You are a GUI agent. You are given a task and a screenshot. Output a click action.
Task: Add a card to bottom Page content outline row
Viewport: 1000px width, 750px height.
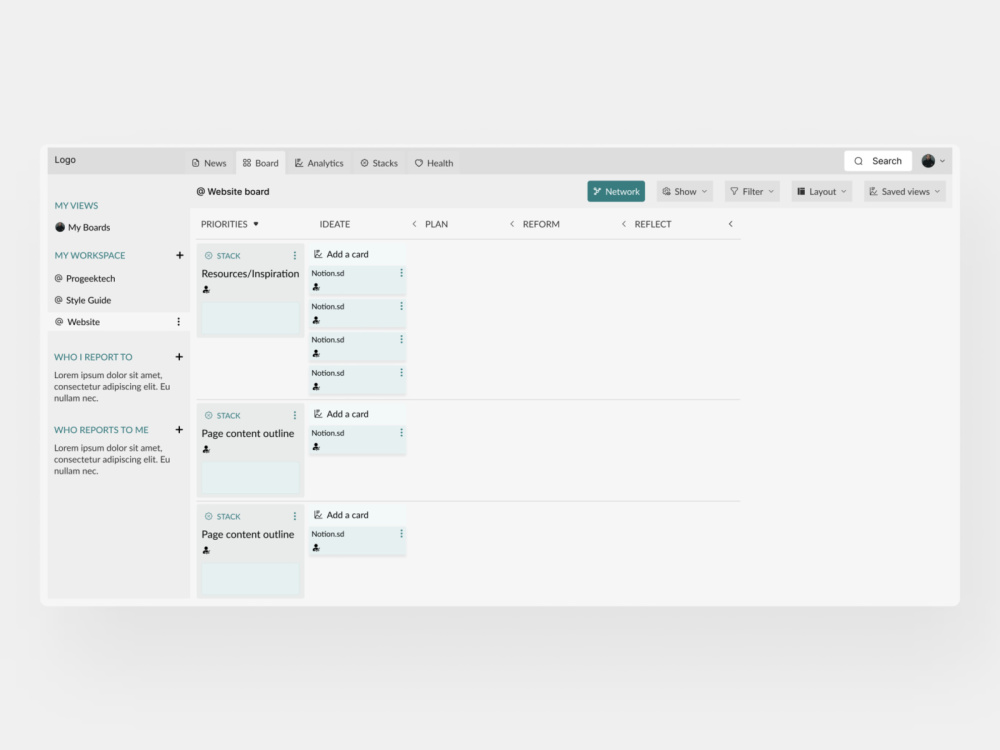[341, 515]
